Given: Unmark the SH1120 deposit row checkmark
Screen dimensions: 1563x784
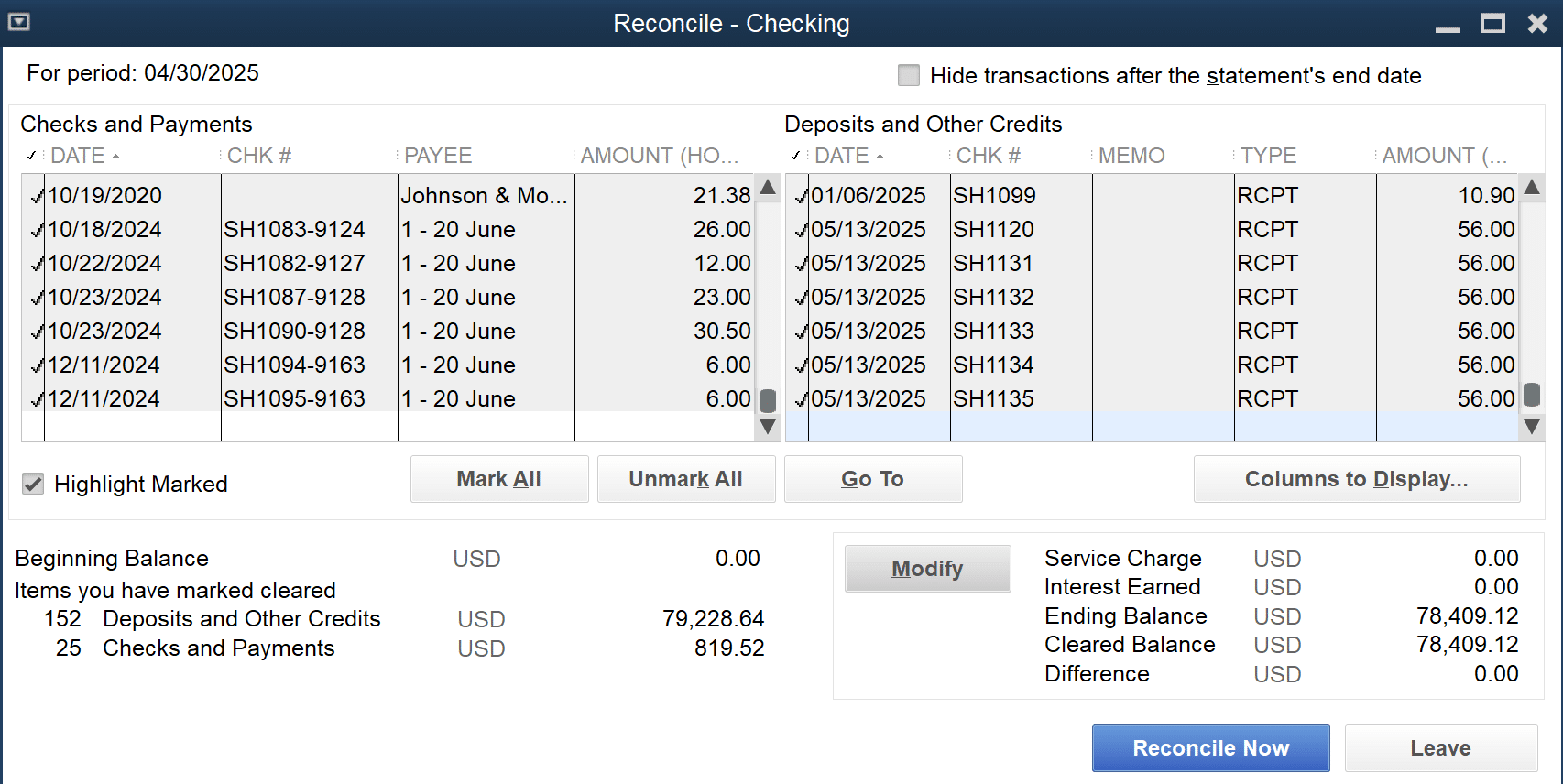Looking at the screenshot, I should pos(801,230).
